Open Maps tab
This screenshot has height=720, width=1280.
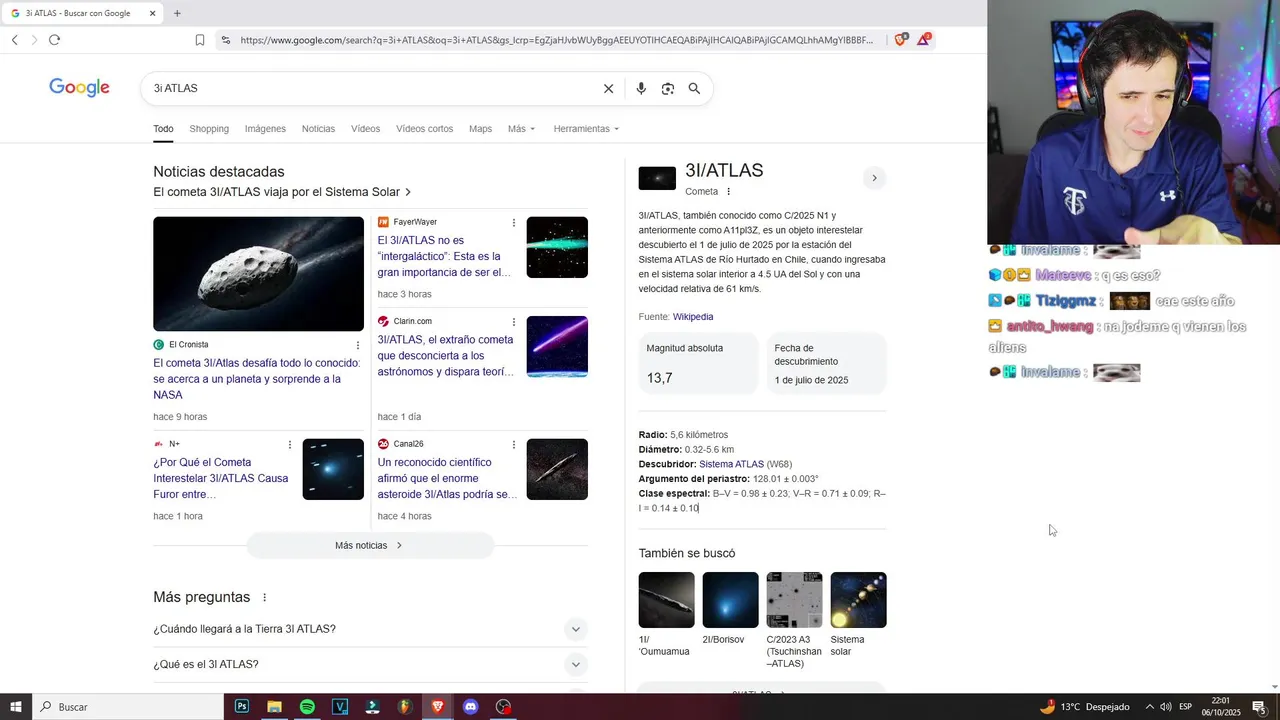coord(480,129)
